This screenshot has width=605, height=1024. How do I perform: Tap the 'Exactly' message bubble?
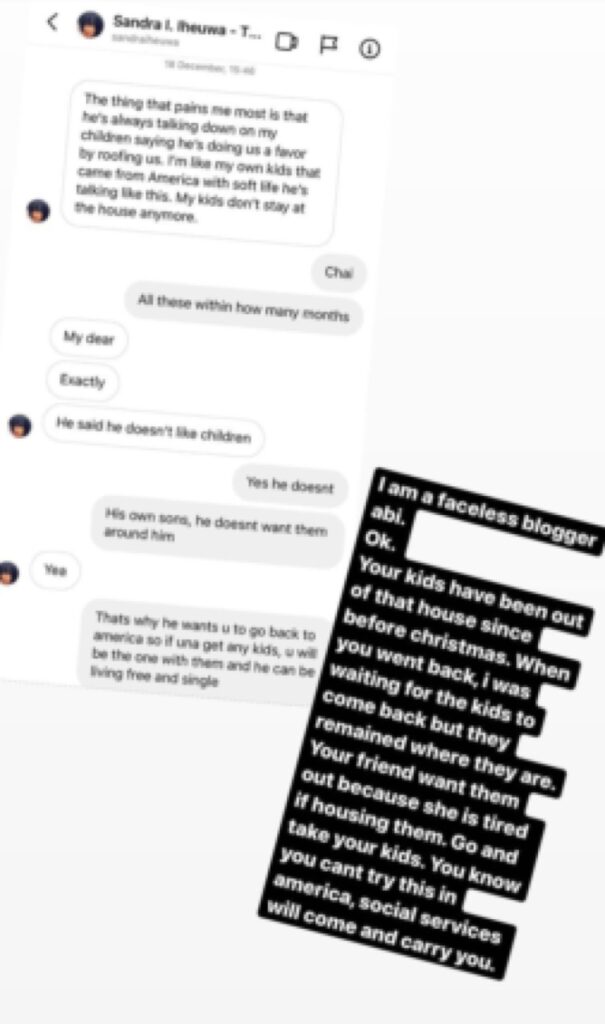tap(82, 381)
